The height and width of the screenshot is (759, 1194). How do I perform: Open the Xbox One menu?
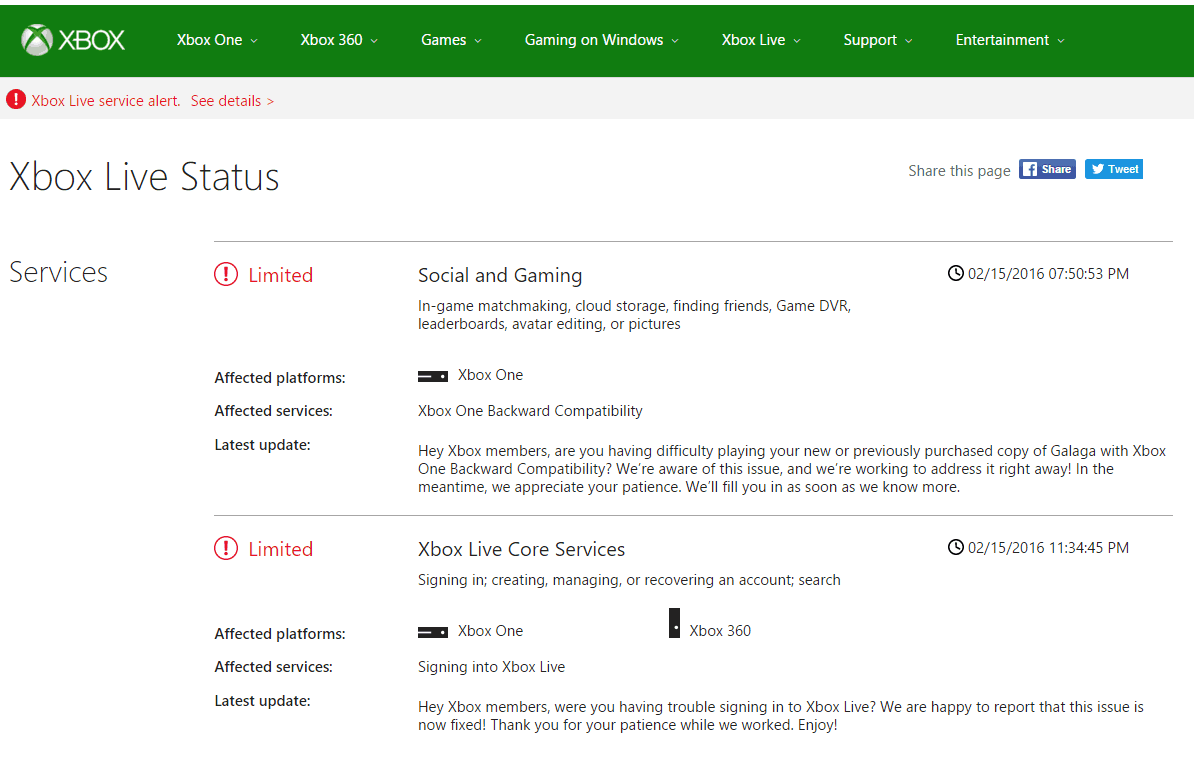217,40
